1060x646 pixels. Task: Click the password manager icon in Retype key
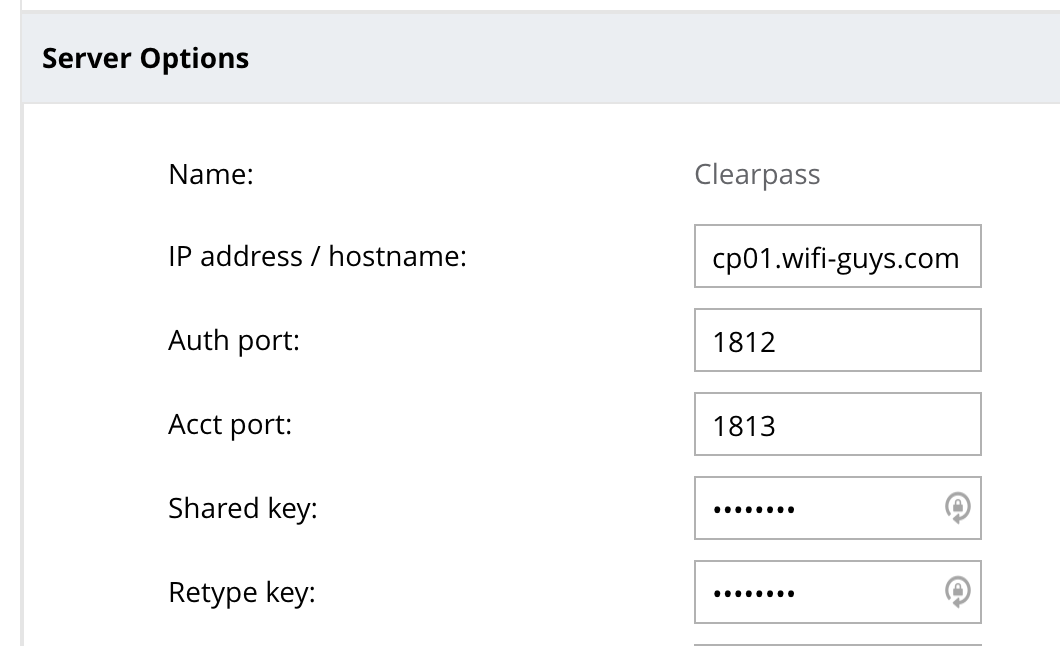pyautogui.click(x=957, y=593)
